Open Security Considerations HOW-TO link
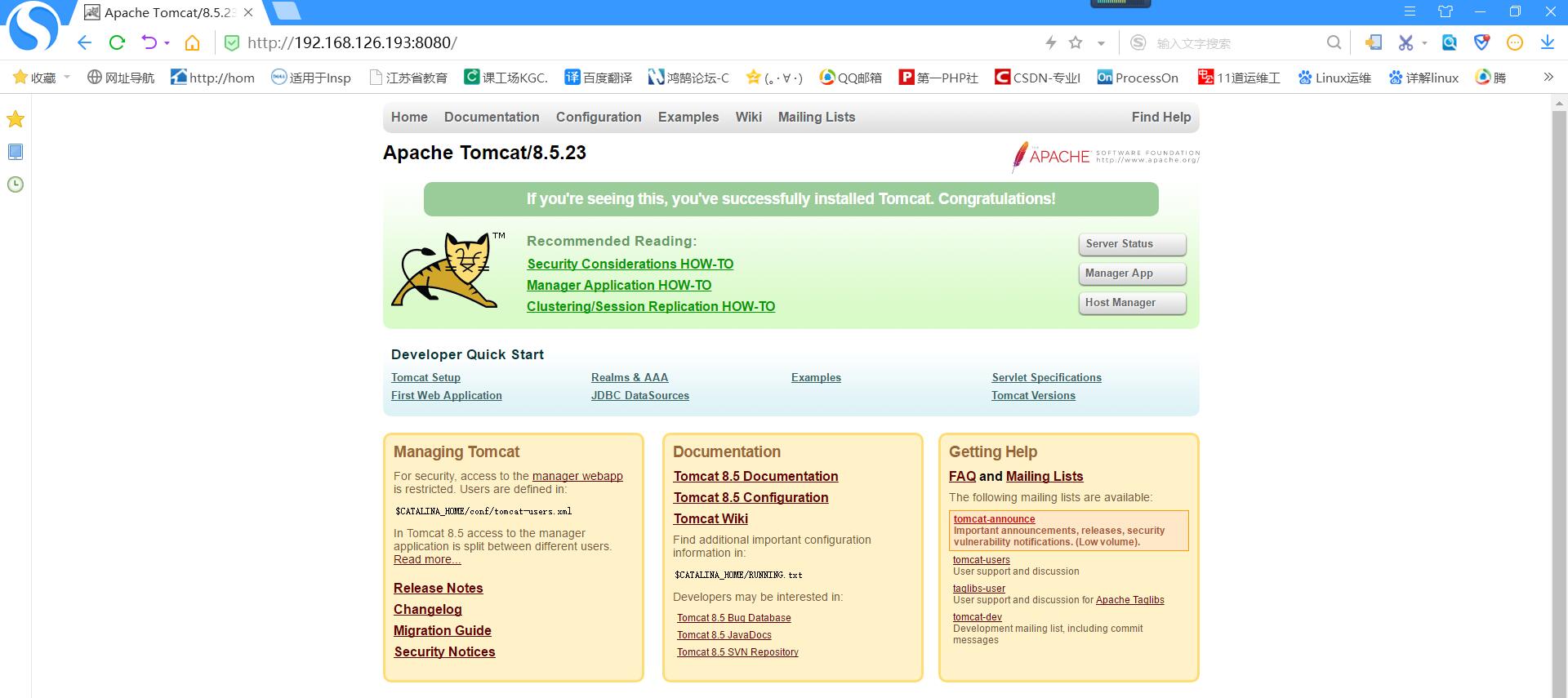The image size is (1568, 698). (x=630, y=264)
